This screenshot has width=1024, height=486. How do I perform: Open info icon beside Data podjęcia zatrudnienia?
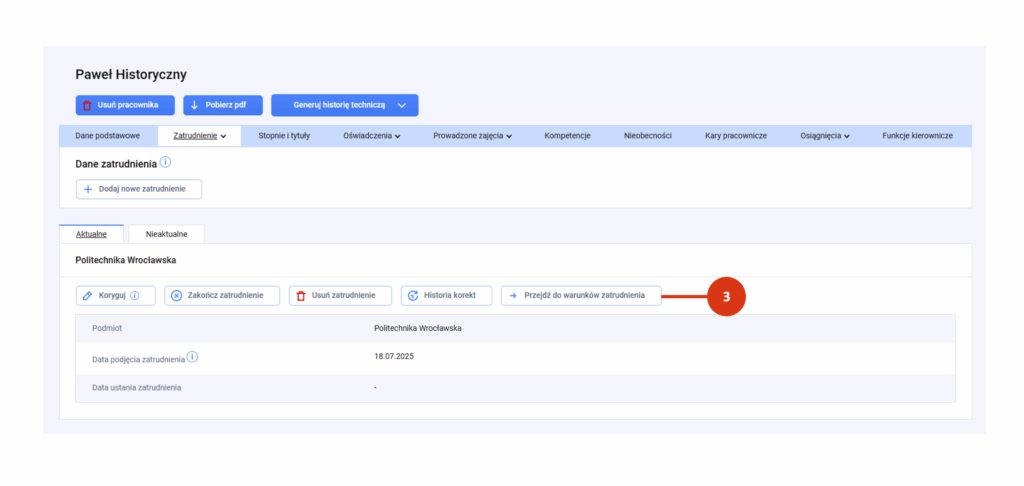[193, 357]
